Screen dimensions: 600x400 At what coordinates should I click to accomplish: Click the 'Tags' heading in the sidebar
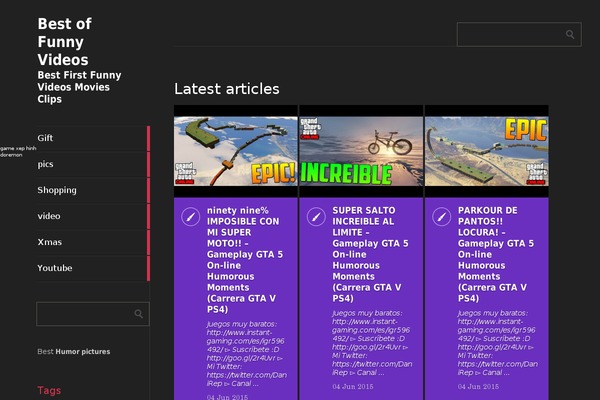pyautogui.click(x=49, y=390)
